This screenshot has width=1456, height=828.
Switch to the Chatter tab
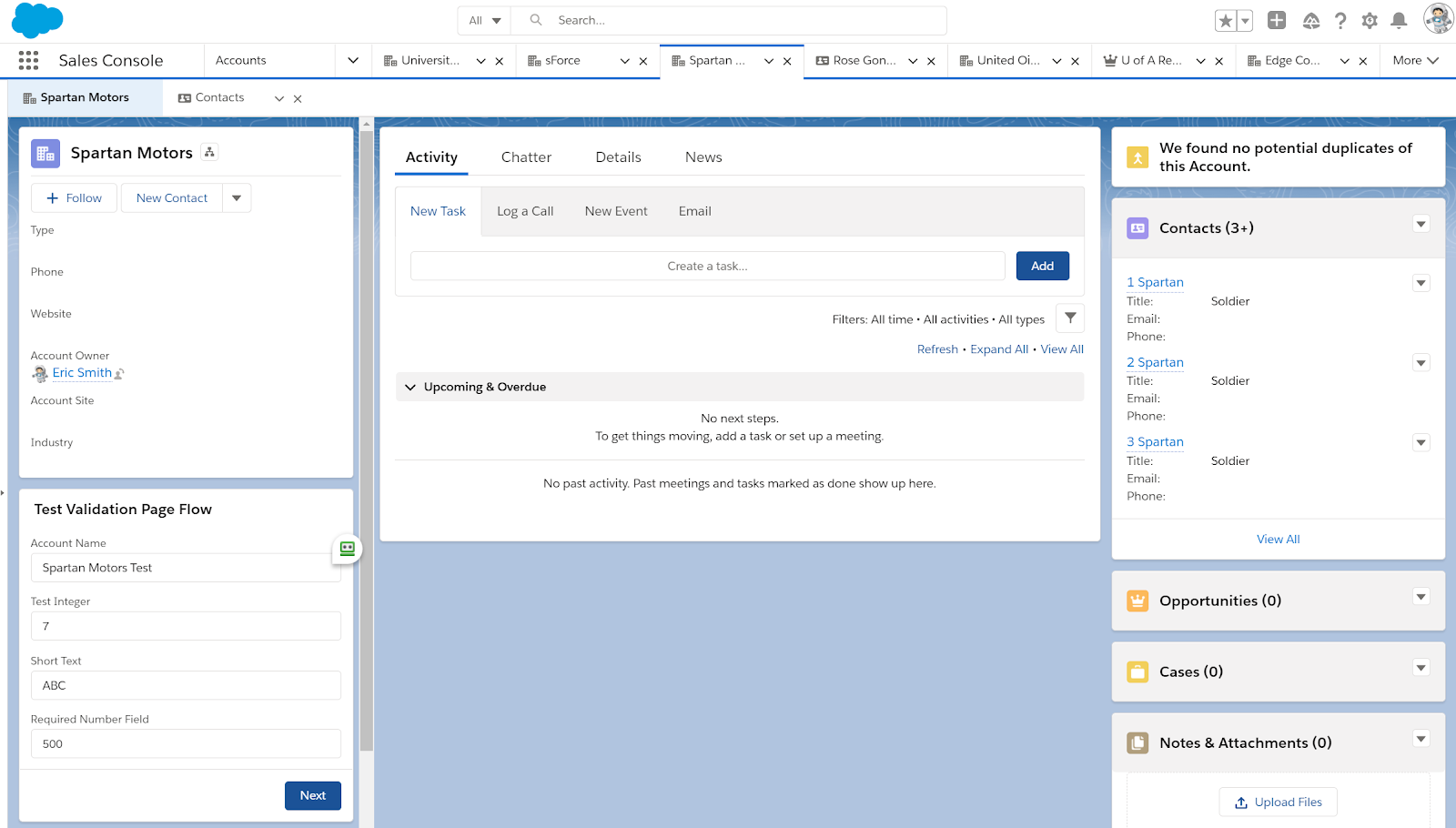(x=526, y=157)
